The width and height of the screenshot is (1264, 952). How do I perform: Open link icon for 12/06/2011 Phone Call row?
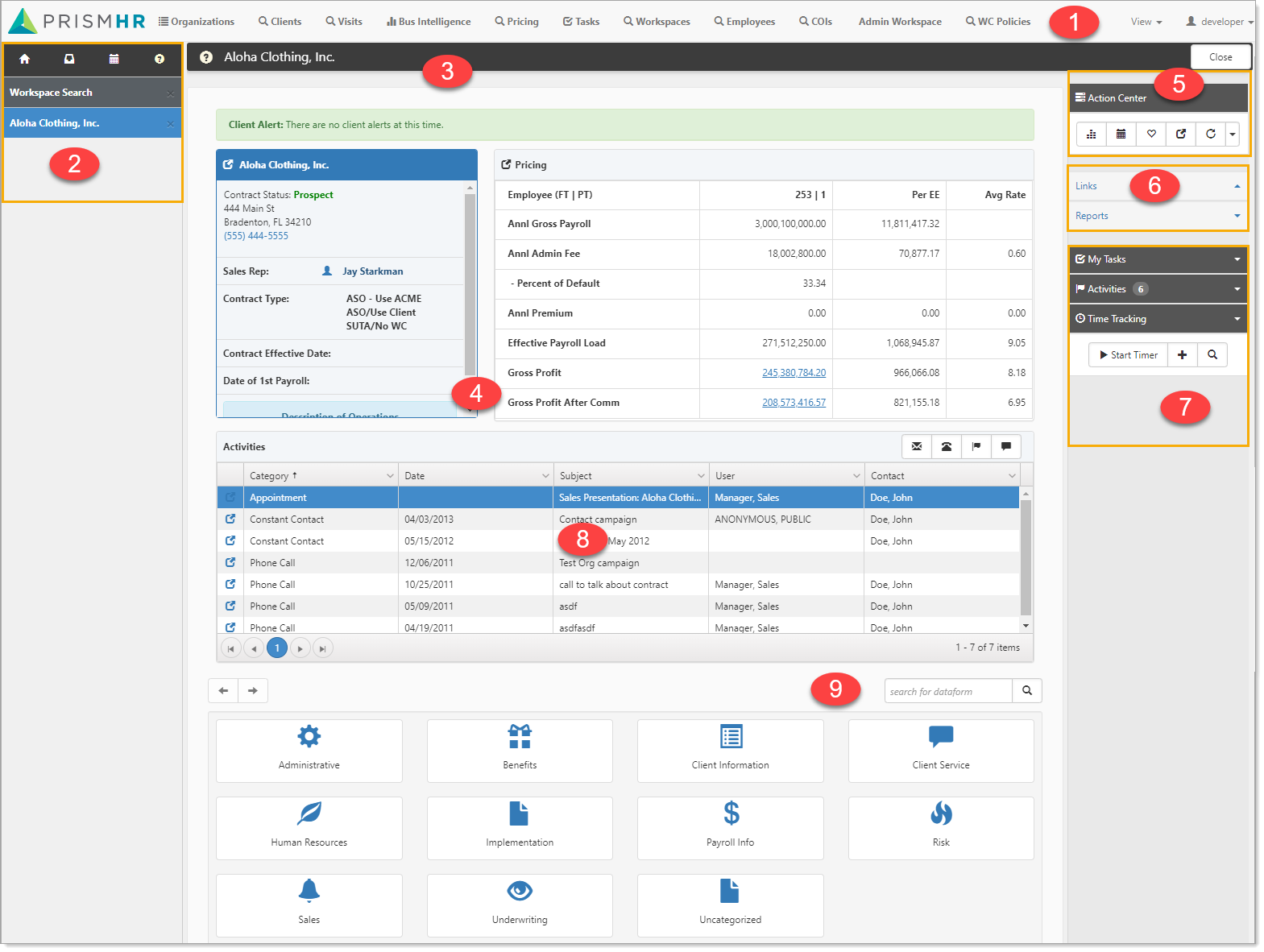click(x=230, y=563)
